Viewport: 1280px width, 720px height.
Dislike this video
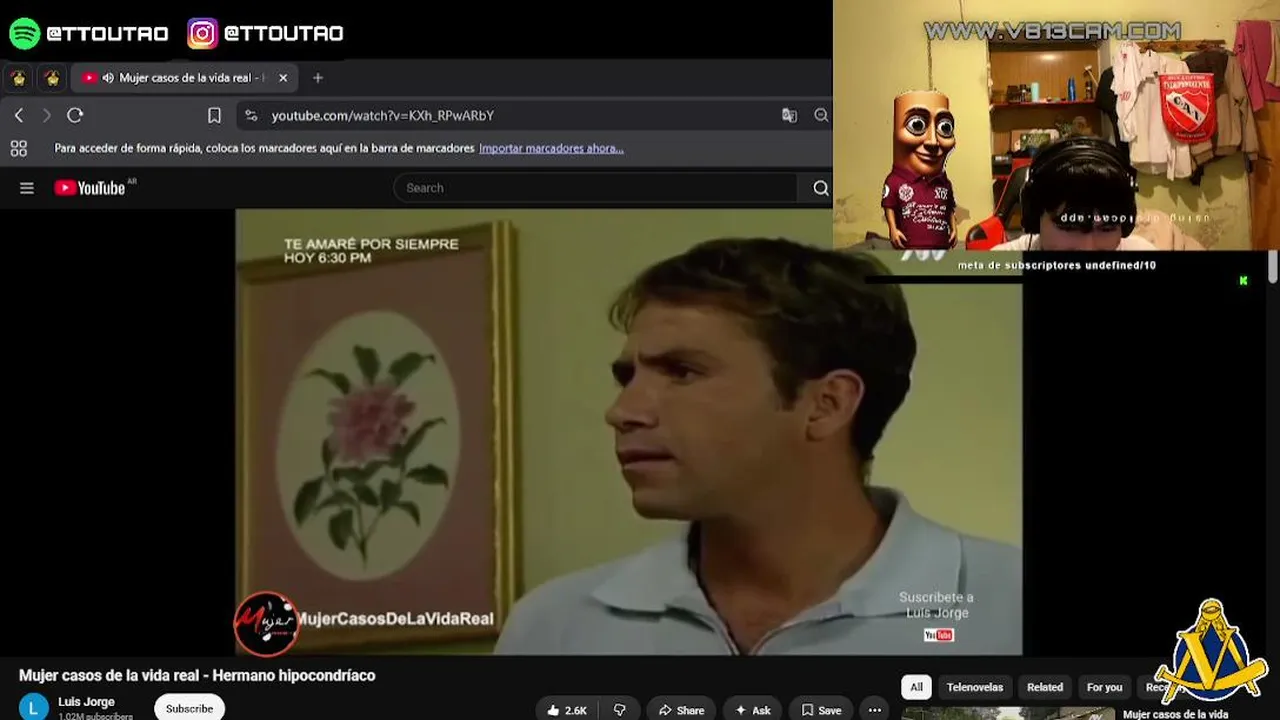pyautogui.click(x=620, y=710)
